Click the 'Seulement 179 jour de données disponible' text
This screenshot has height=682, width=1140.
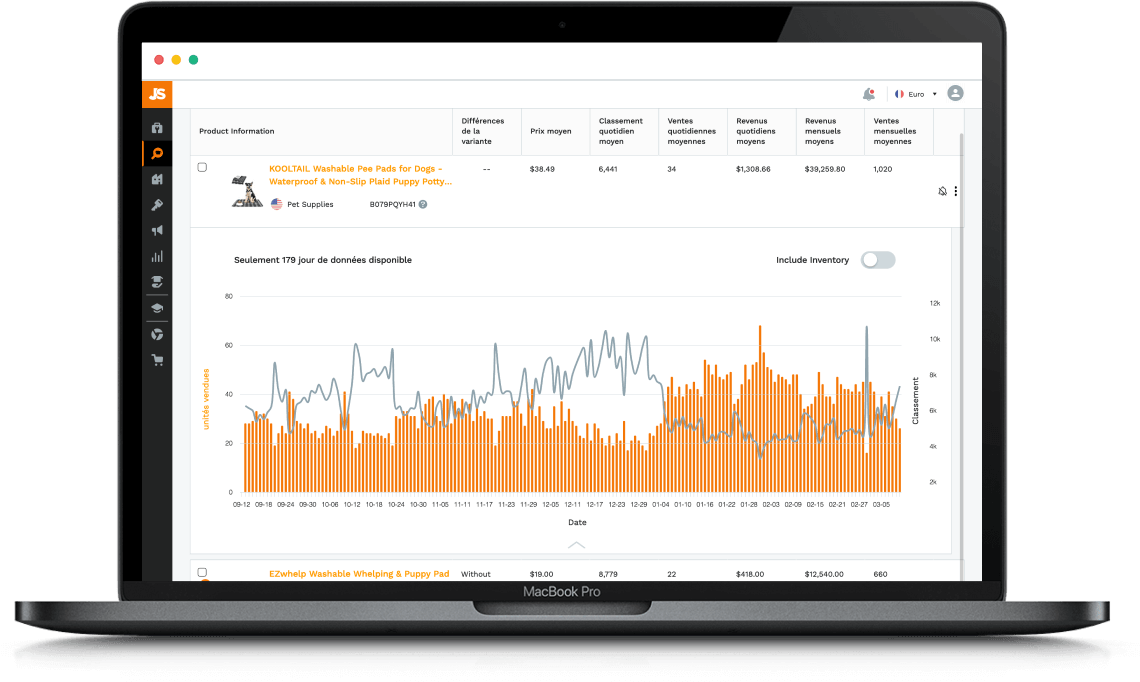(x=323, y=260)
